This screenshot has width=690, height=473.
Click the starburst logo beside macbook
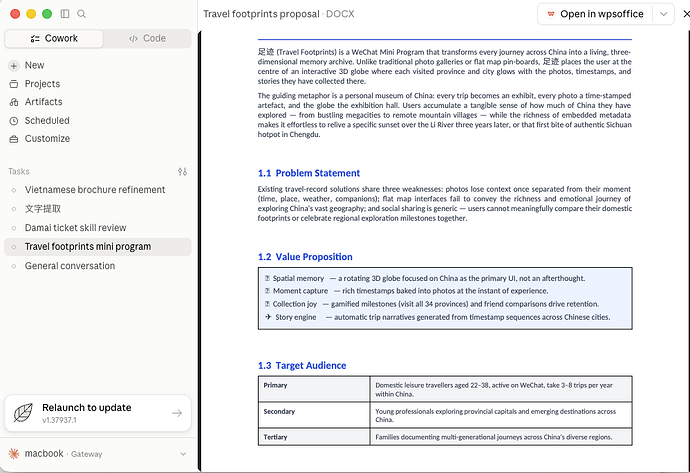click(x=14, y=454)
